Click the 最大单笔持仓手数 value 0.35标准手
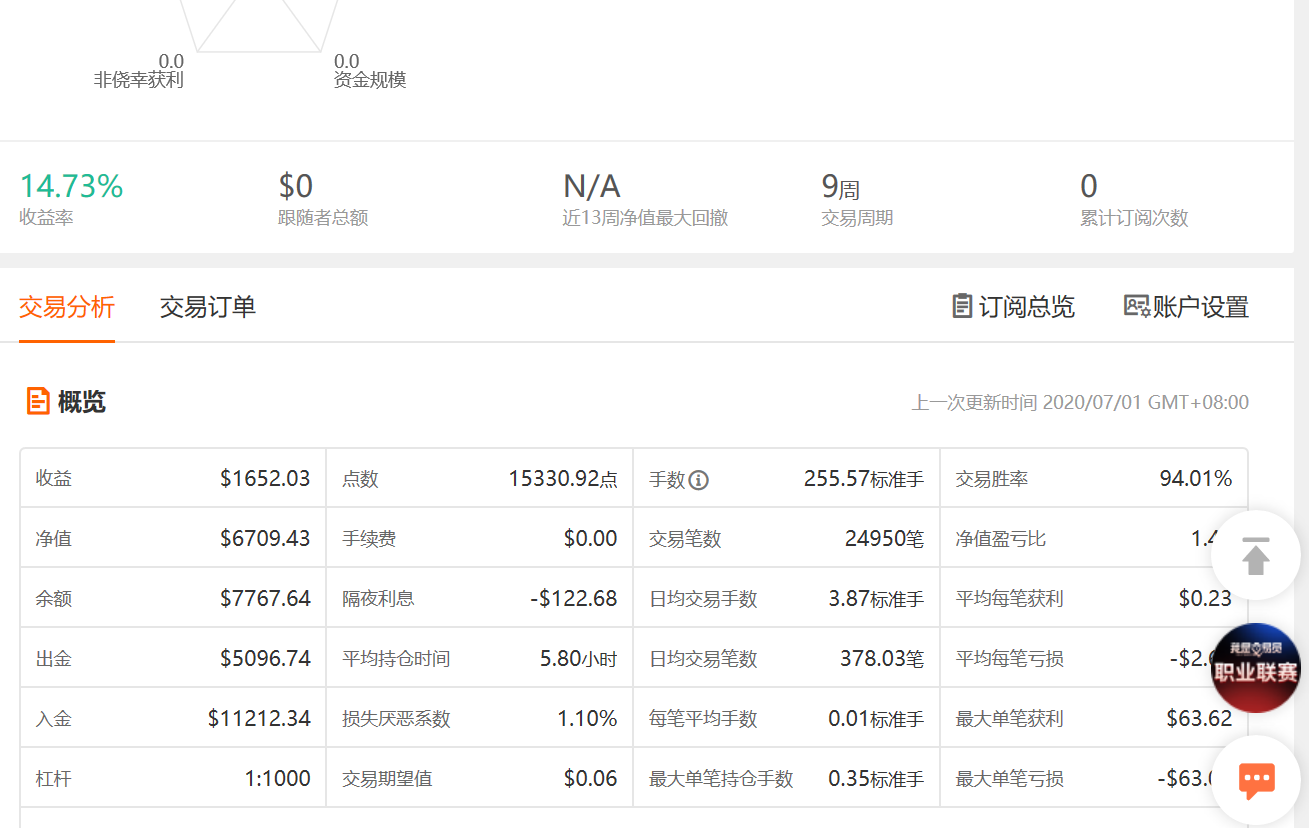Screen dimensions: 1309x828 (877, 779)
